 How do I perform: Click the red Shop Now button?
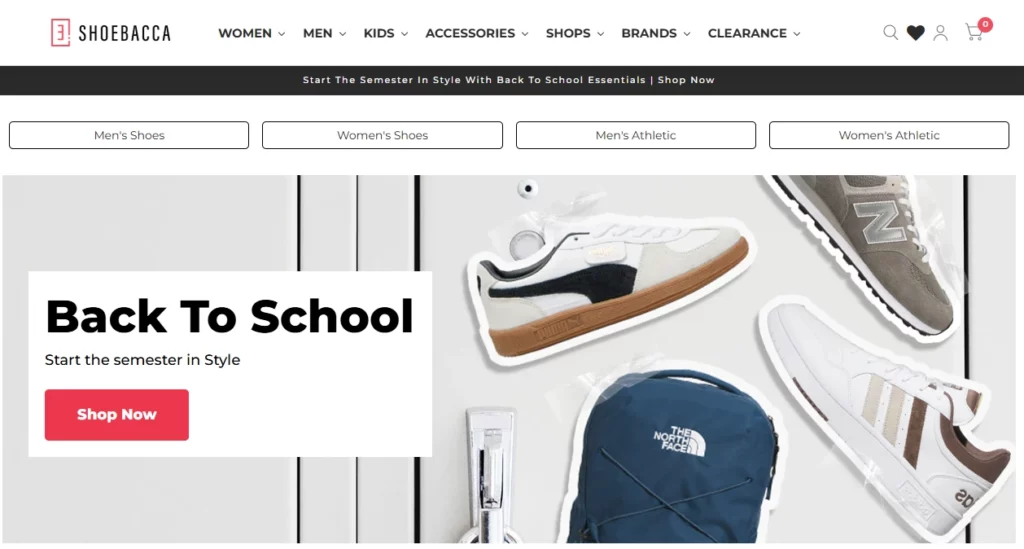click(x=116, y=415)
